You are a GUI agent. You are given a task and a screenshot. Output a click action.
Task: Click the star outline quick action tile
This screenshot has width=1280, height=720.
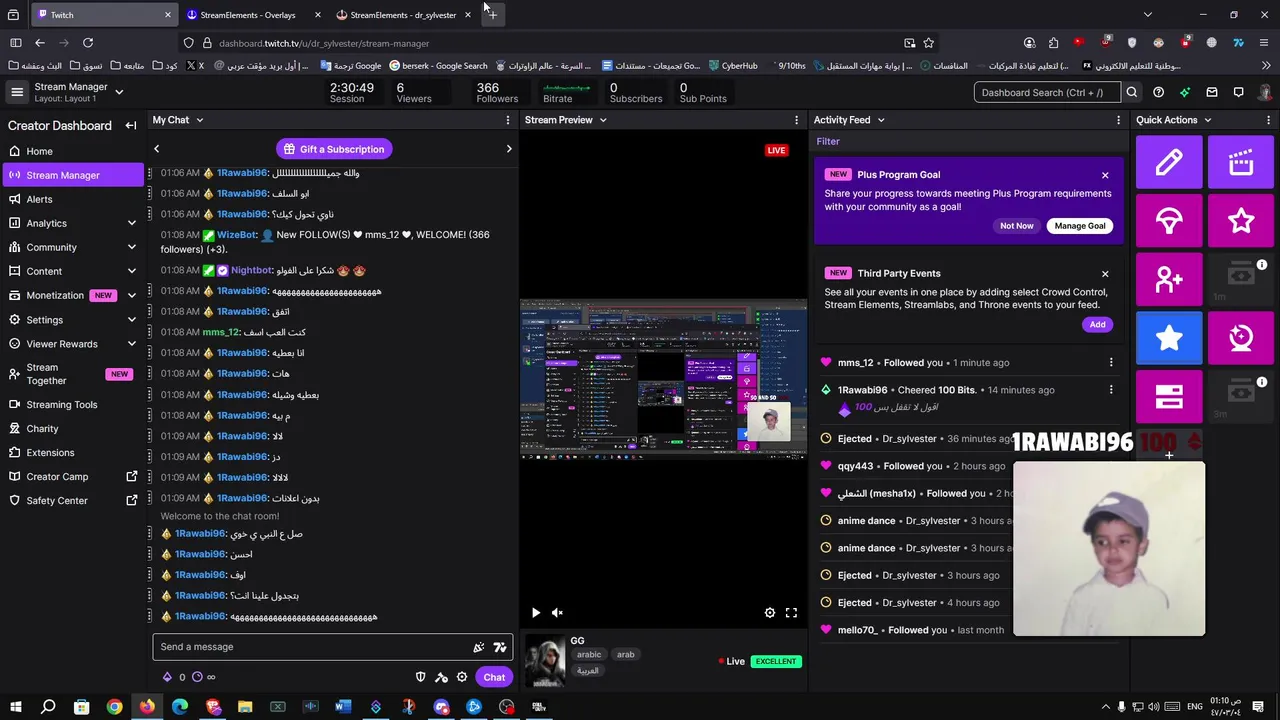[x=1241, y=220]
